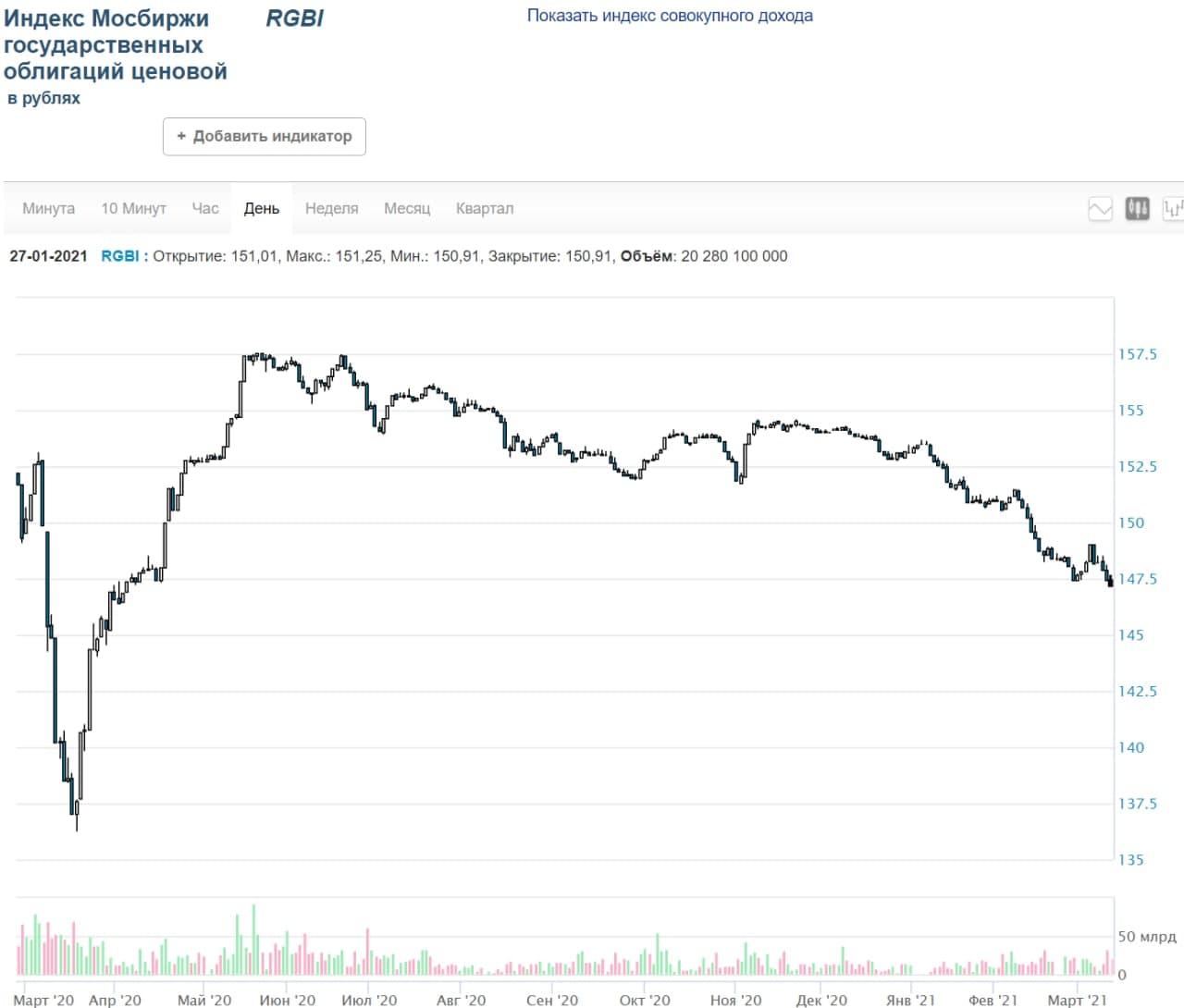This screenshot has height=1008, width=1184.
Task: Select the День timeframe tab
Action: [x=262, y=209]
